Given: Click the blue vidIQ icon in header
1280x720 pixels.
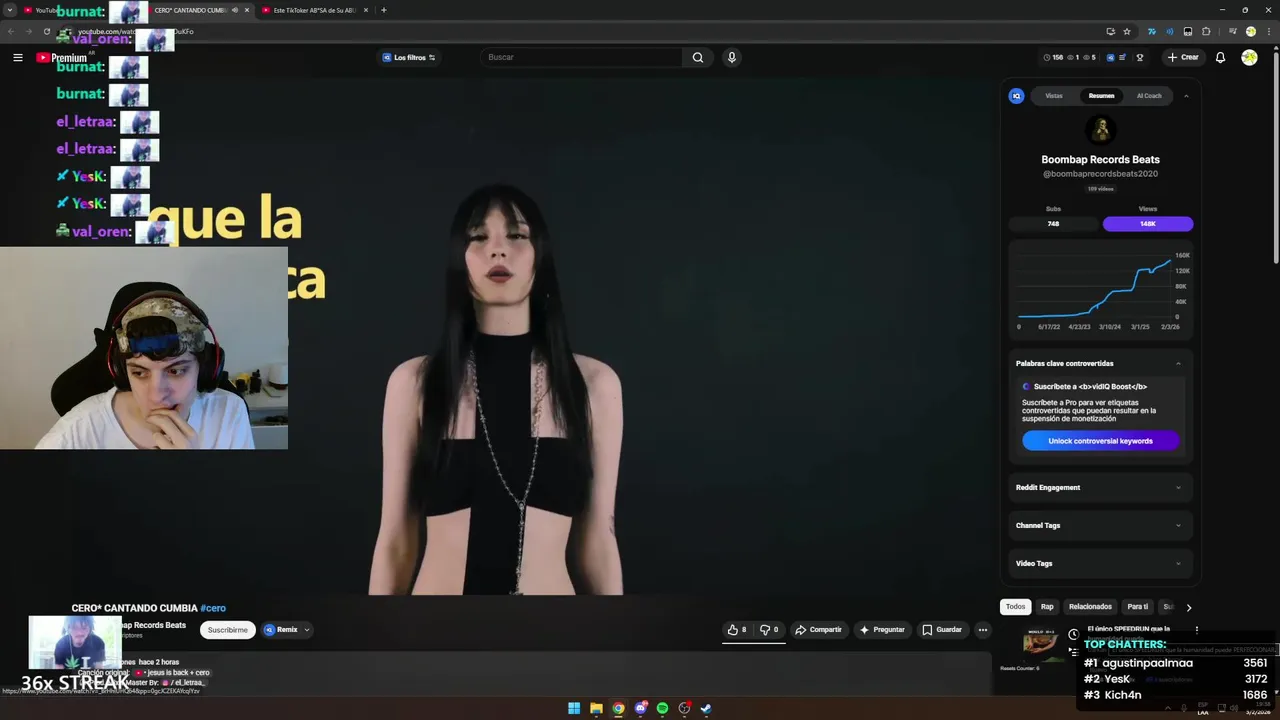Looking at the screenshot, I should coord(1110,57).
